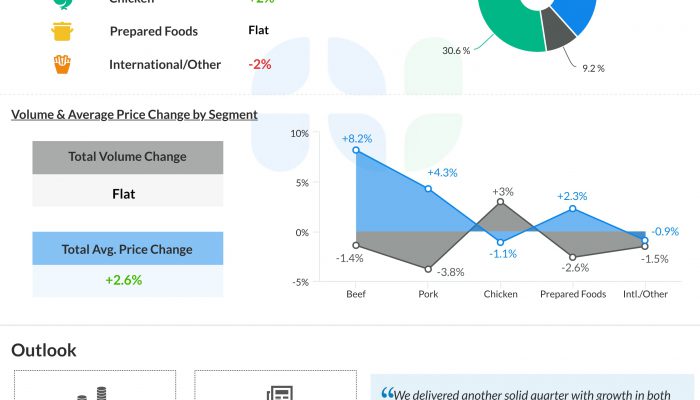The image size is (700, 400).
Task: Select the Pork -3.8% volume data point
Action: [428, 270]
